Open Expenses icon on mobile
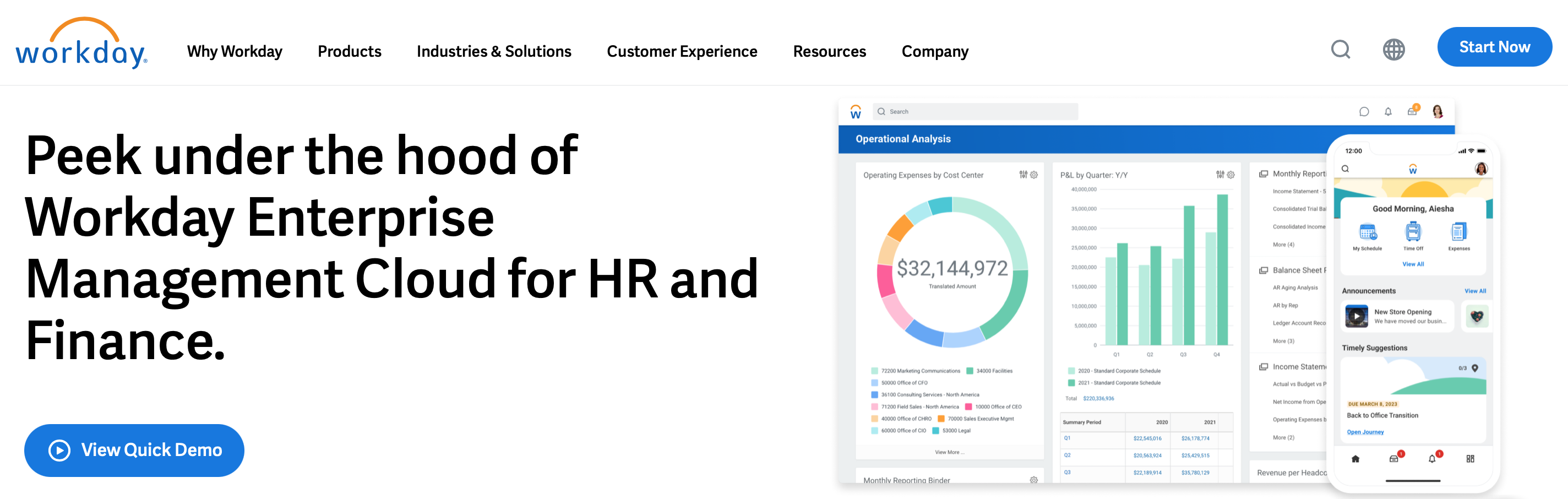 1458,232
